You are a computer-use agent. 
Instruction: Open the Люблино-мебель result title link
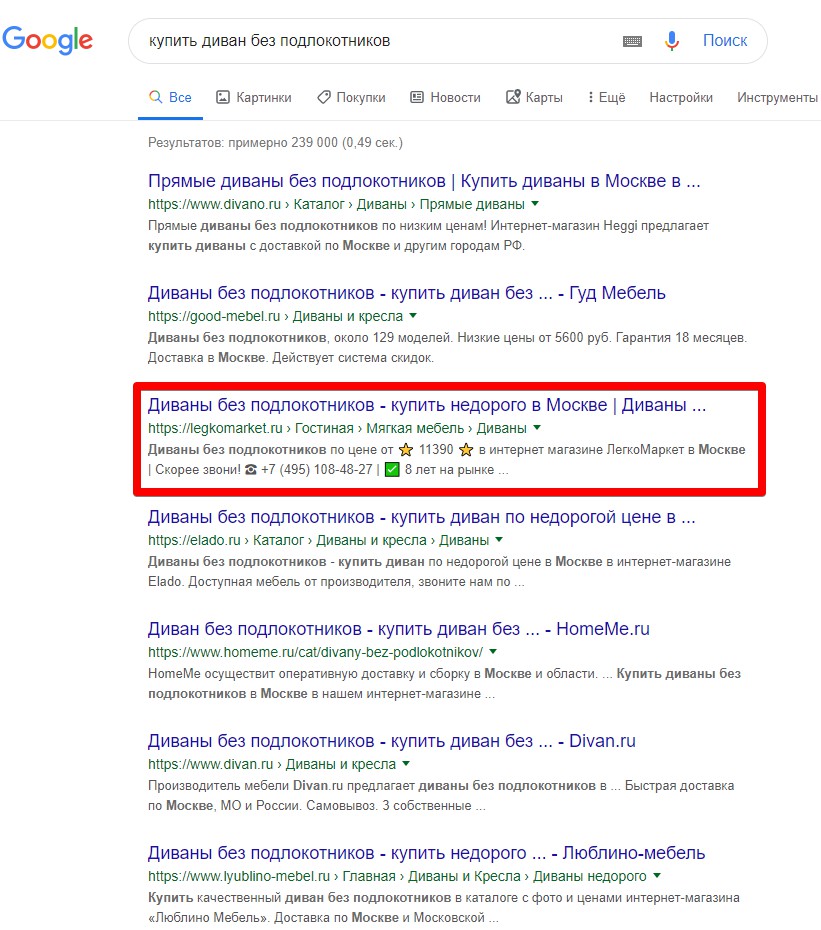(426, 853)
